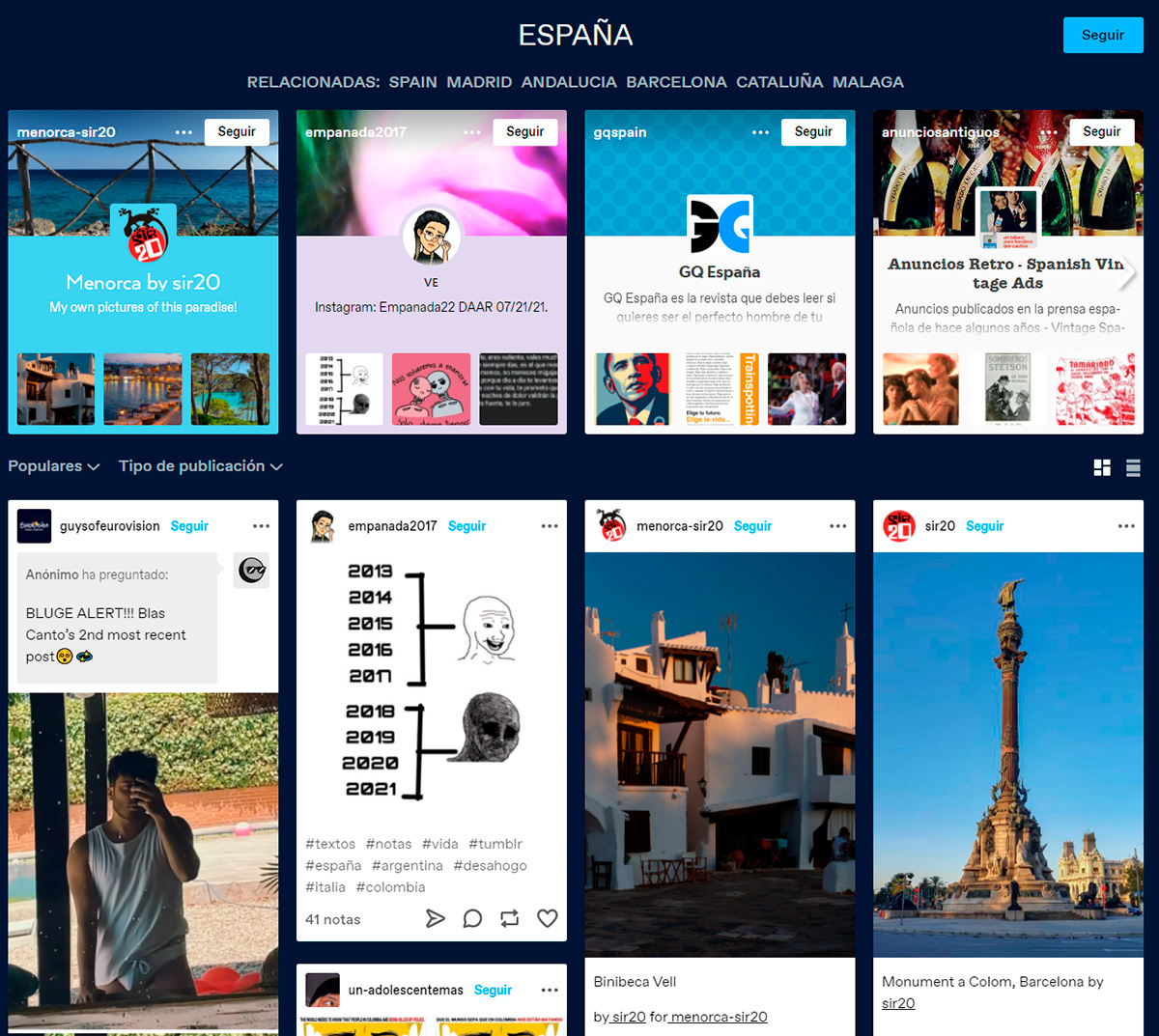Open three-dot menu on sir20 post
Image resolution: width=1159 pixels, height=1036 pixels.
(1126, 526)
